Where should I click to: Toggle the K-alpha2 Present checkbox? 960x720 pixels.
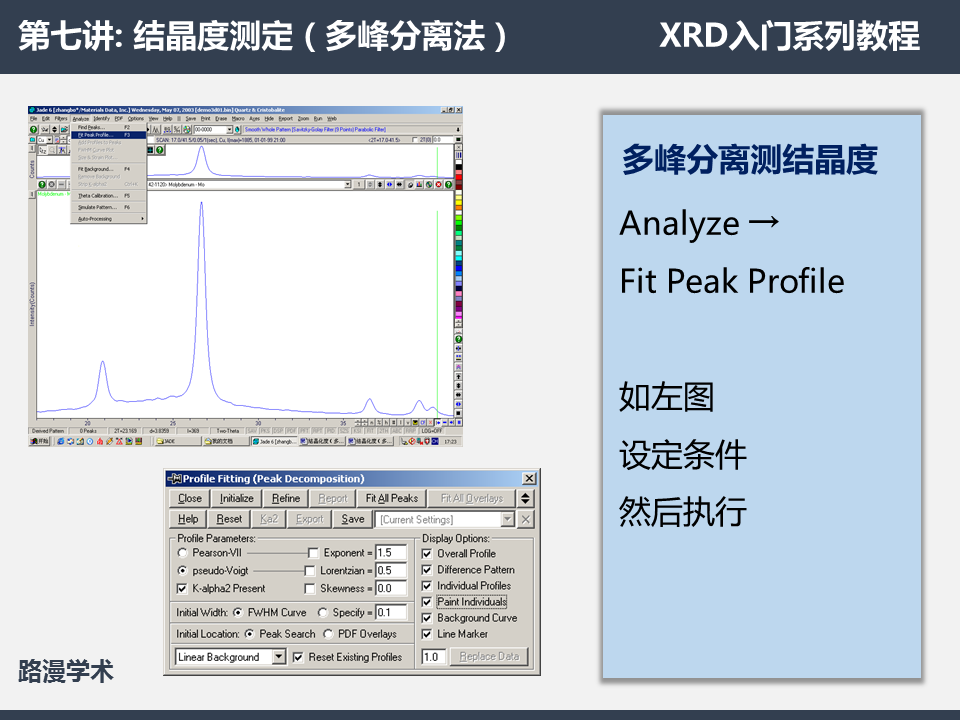coord(182,588)
